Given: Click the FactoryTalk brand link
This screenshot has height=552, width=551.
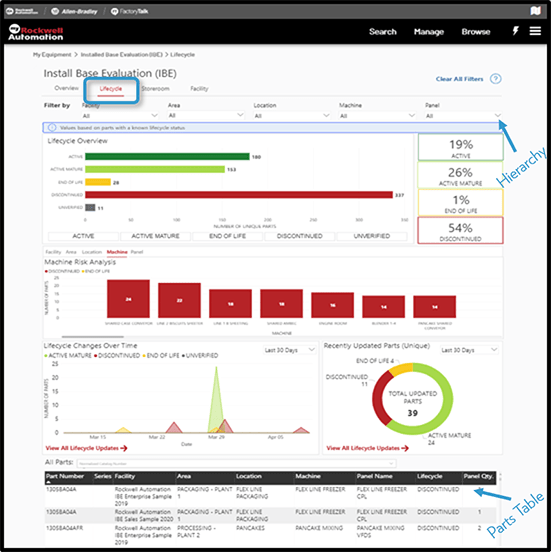Looking at the screenshot, I should (x=130, y=11).
